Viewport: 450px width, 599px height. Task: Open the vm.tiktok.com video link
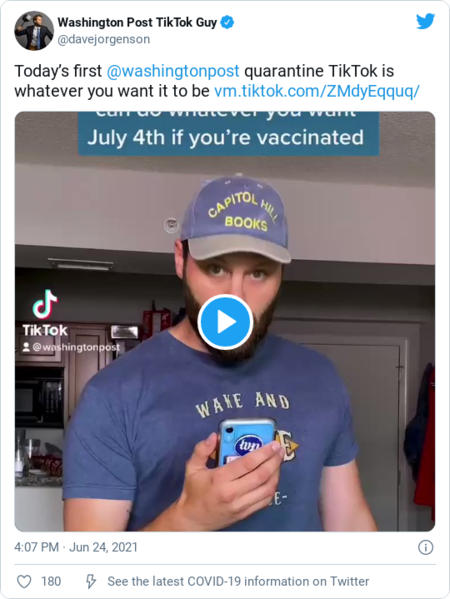317,91
